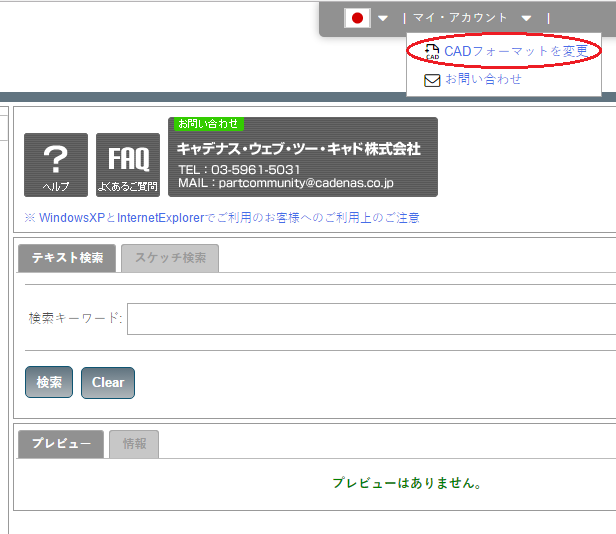Screen dimensions: 616x534
Task: Switch to the スケッチ検索 tab
Action: tap(170, 258)
